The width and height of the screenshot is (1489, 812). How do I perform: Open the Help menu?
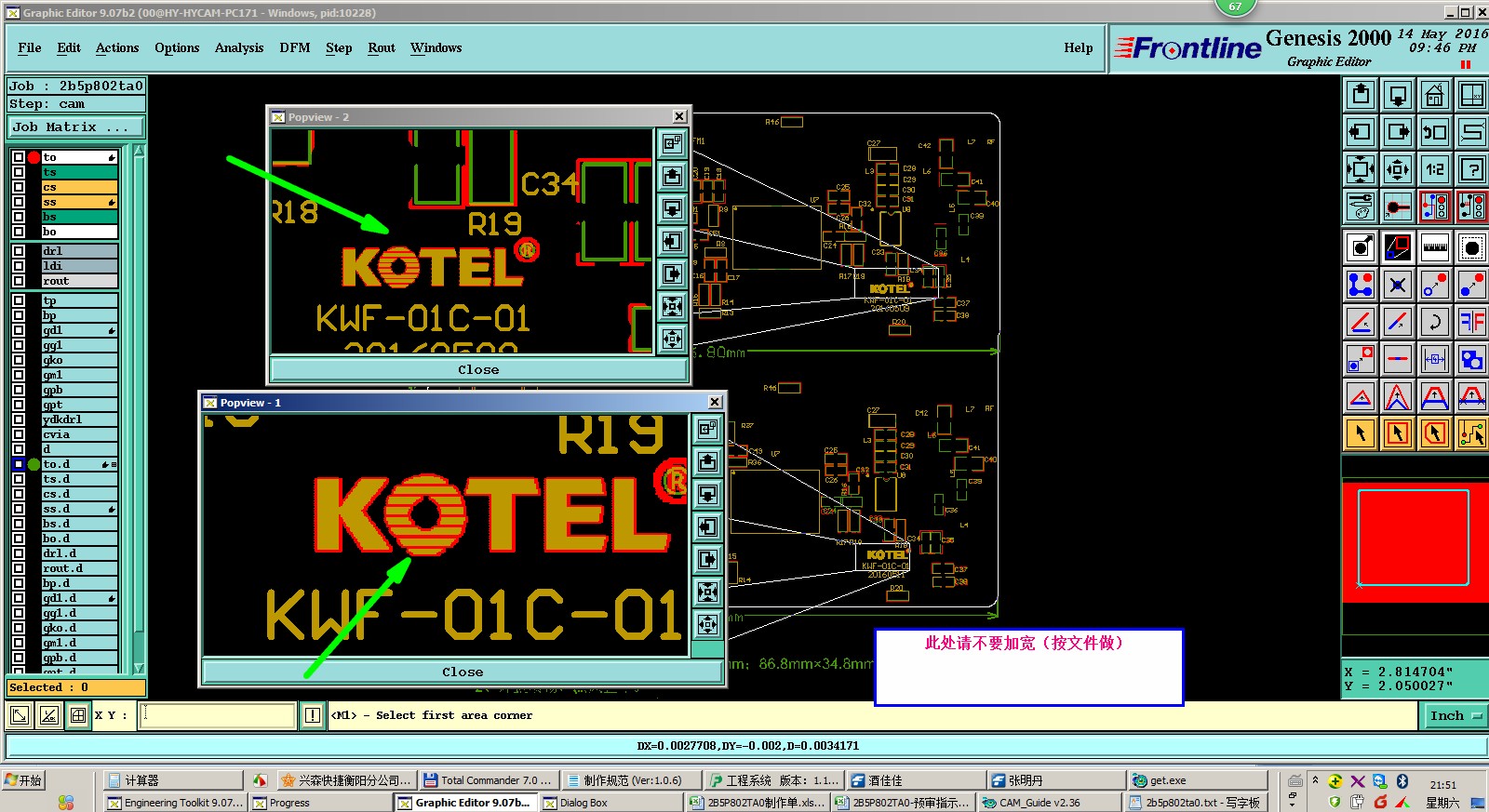(1079, 48)
